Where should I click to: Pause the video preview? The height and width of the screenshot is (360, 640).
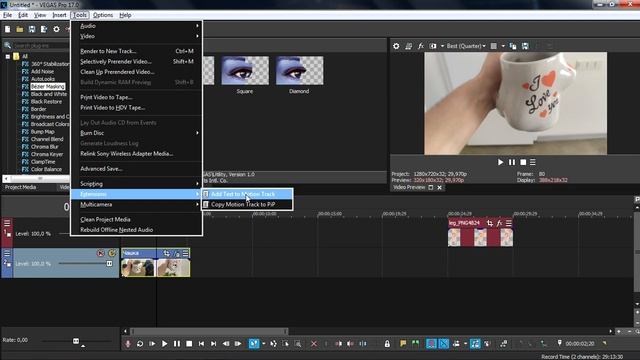pos(512,162)
